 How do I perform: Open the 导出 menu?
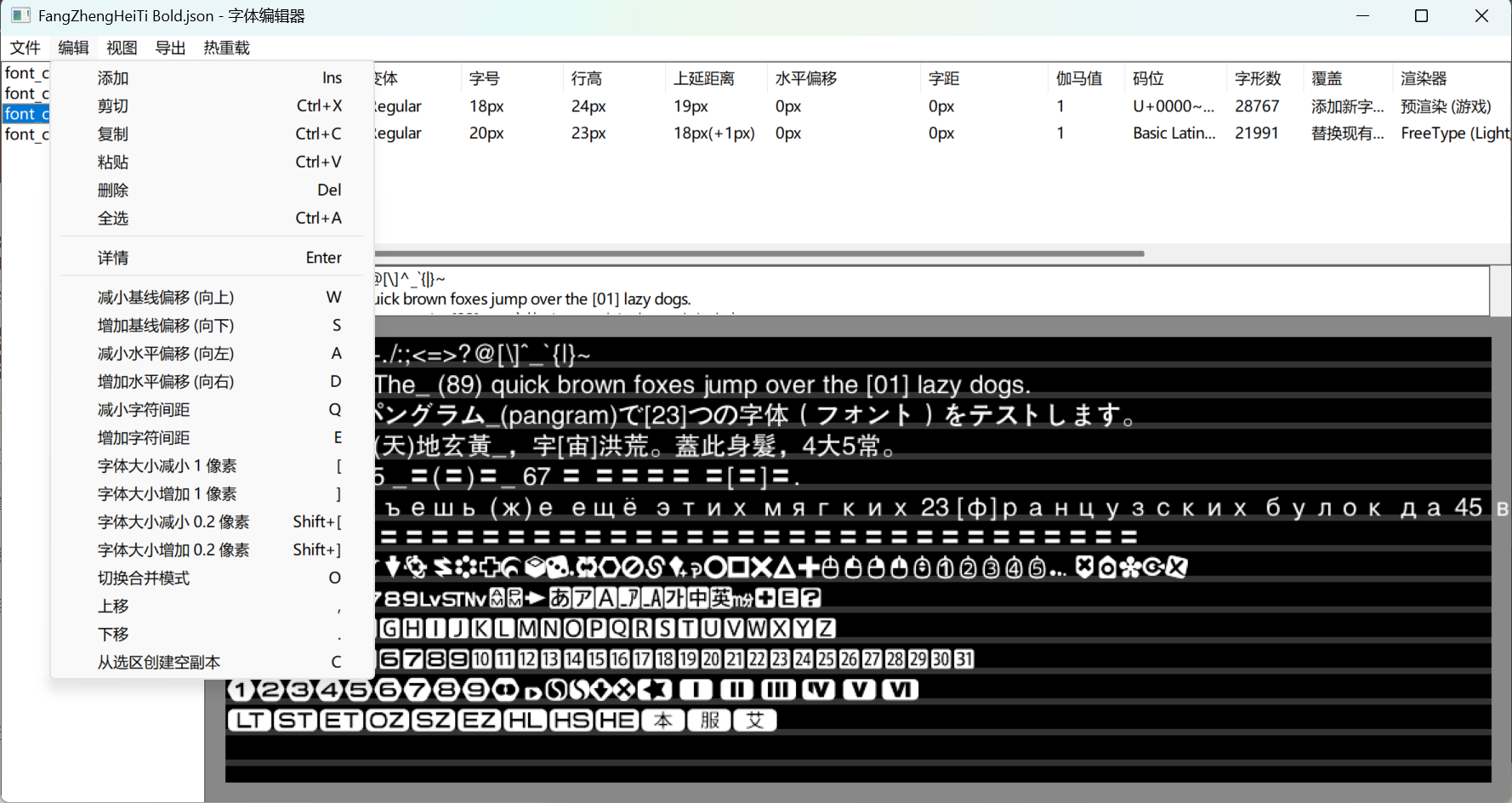170,48
